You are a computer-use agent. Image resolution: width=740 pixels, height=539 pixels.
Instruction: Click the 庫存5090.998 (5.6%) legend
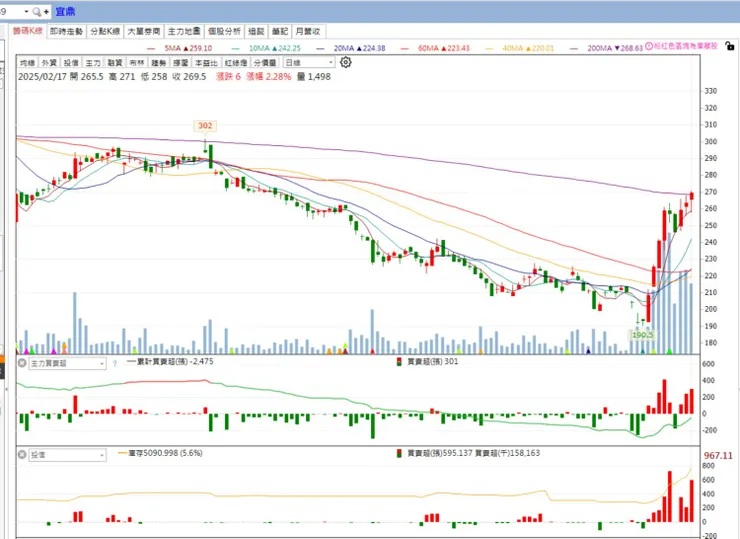click(160, 453)
